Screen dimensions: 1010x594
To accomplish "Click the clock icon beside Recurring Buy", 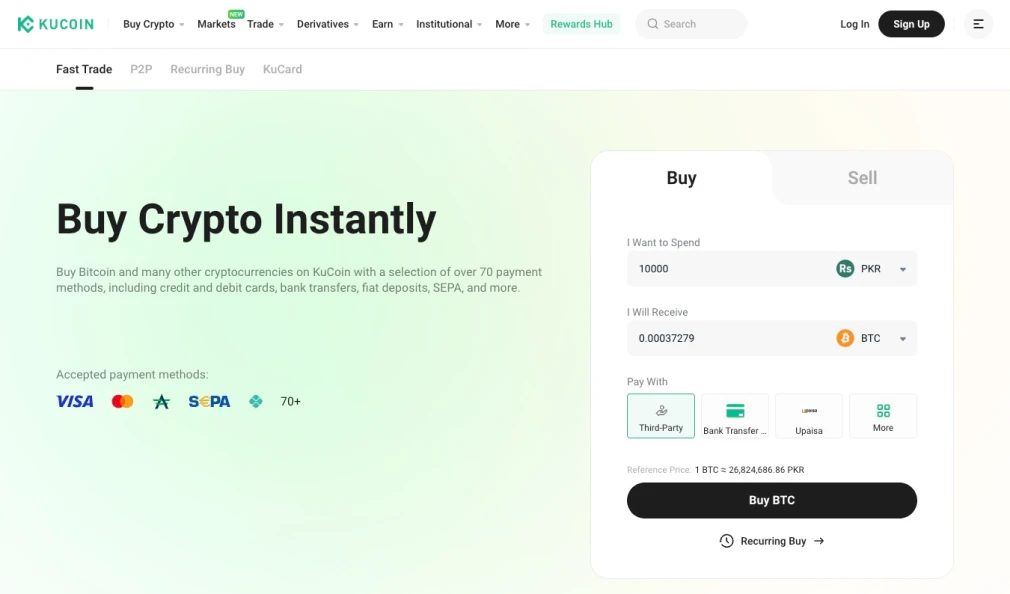I will [x=726, y=540].
